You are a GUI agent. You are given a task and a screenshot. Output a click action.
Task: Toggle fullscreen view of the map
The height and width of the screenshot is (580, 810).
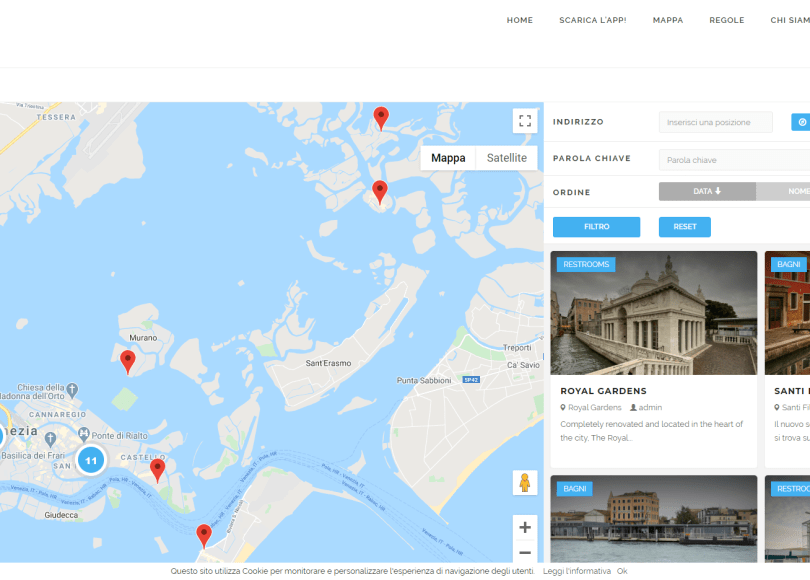pos(525,121)
